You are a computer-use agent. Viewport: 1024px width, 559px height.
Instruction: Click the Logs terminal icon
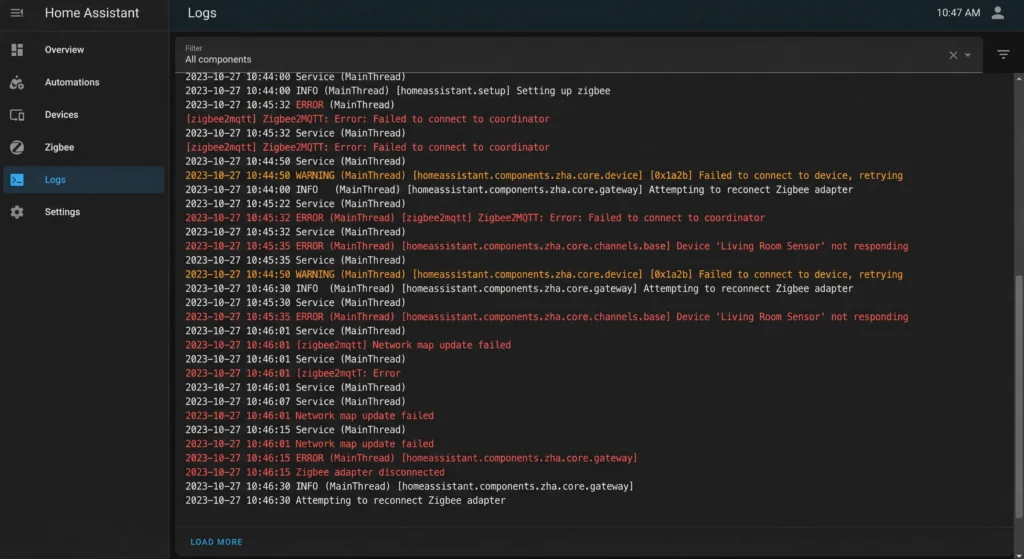click(17, 180)
